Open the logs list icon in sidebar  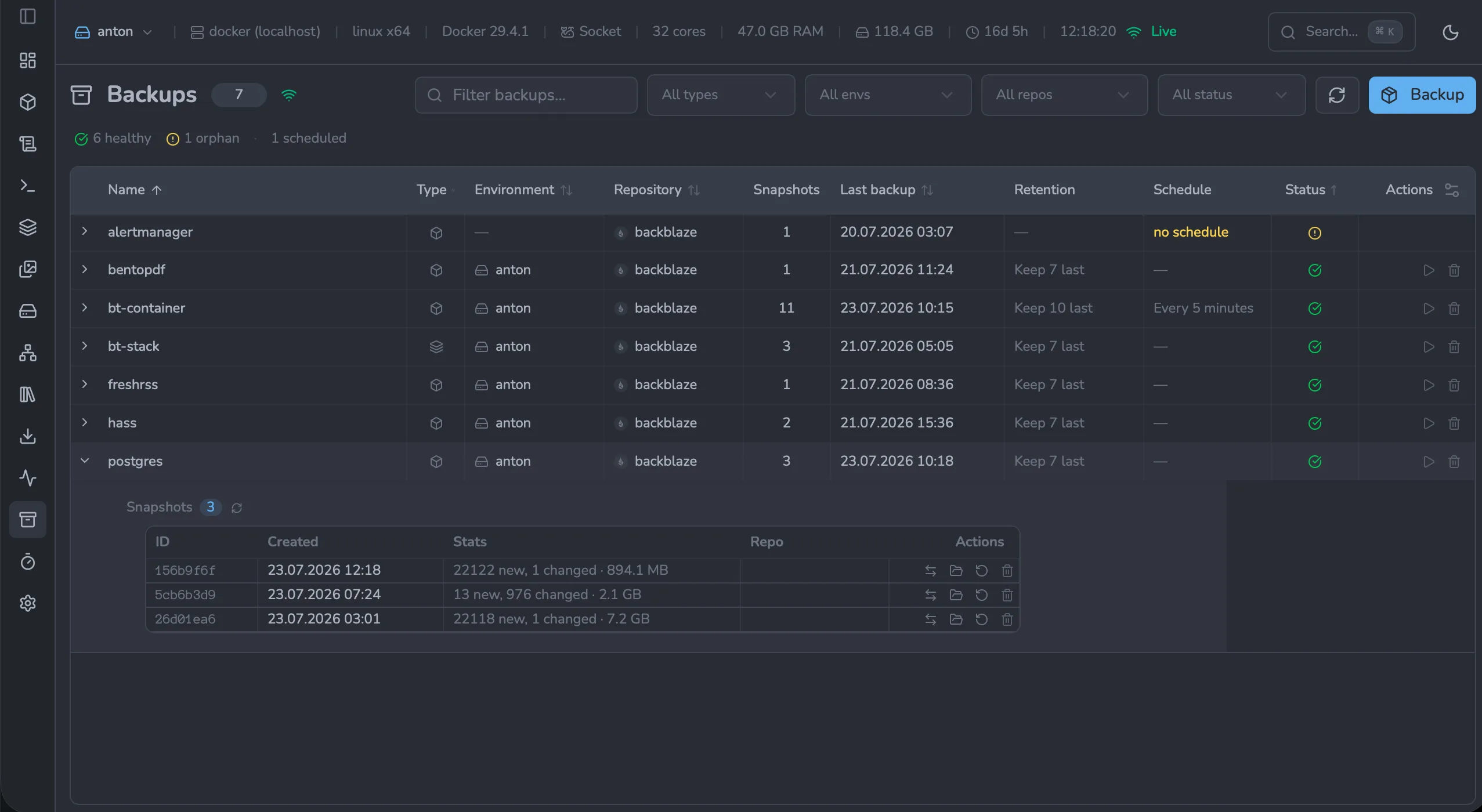pos(28,144)
